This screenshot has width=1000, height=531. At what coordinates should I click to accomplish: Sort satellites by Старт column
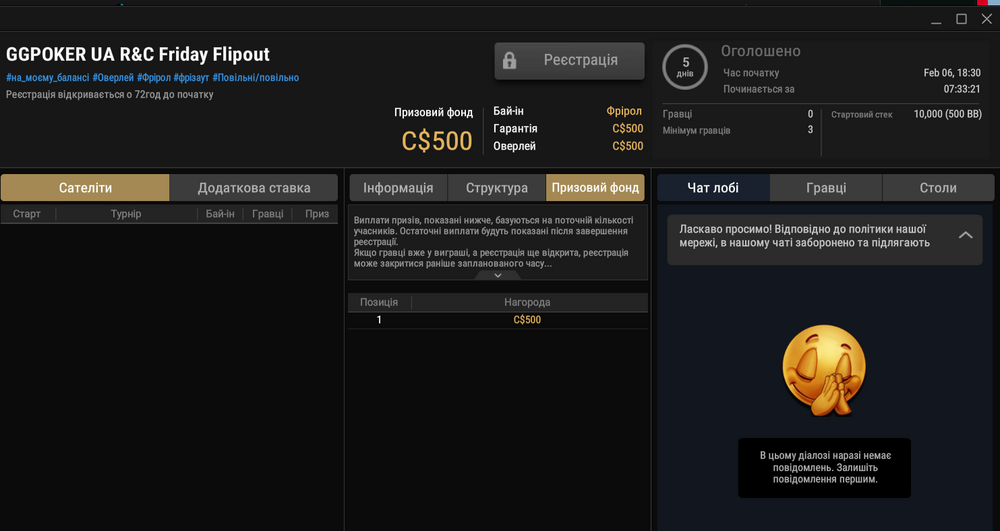[27, 214]
